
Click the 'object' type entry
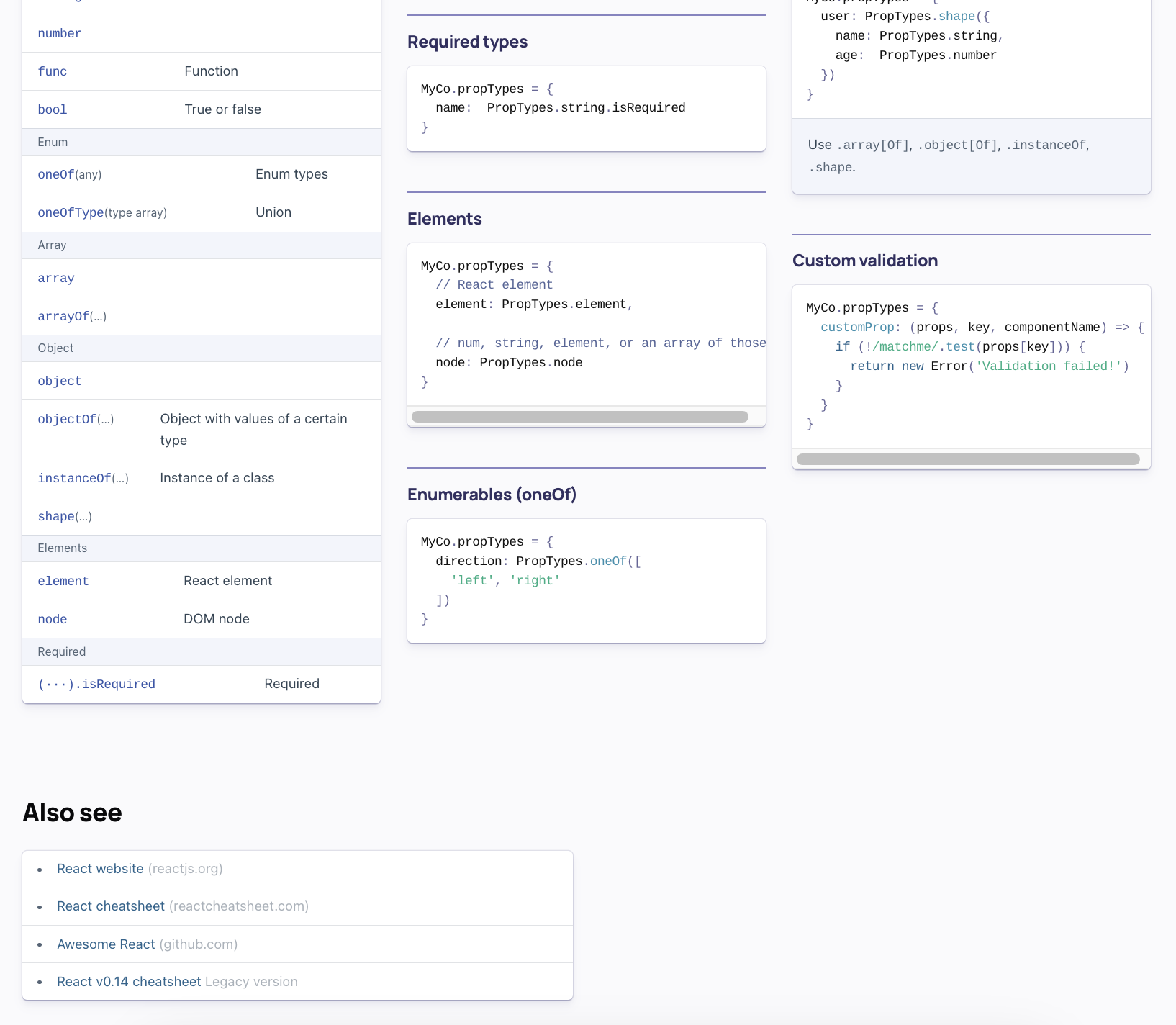click(60, 381)
